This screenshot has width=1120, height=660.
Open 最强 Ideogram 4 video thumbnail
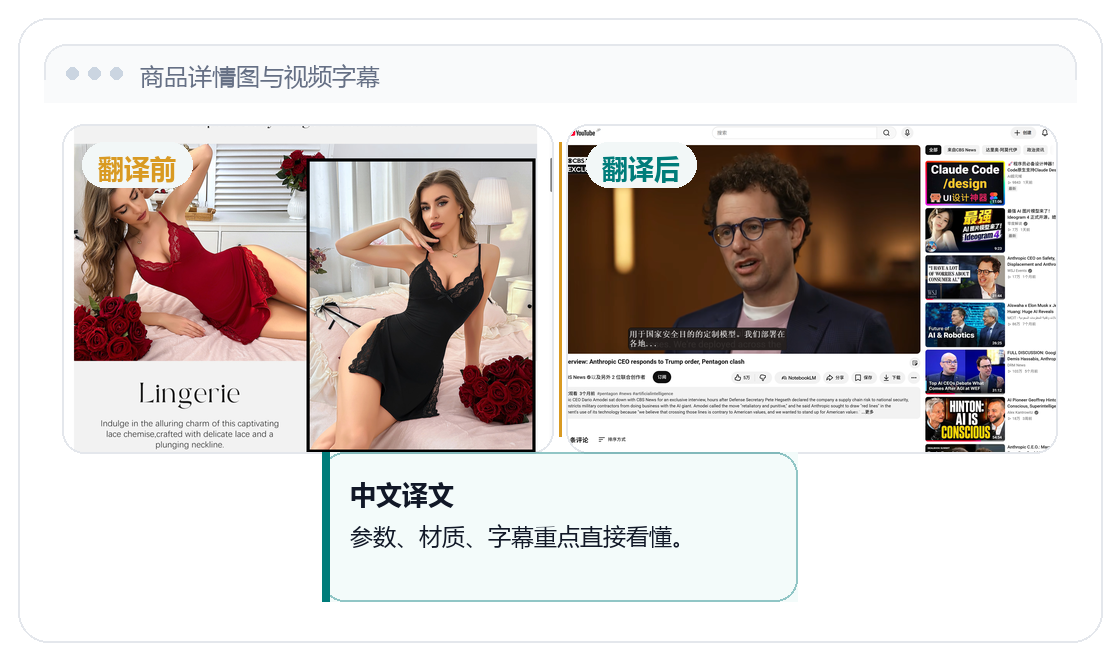[965, 230]
